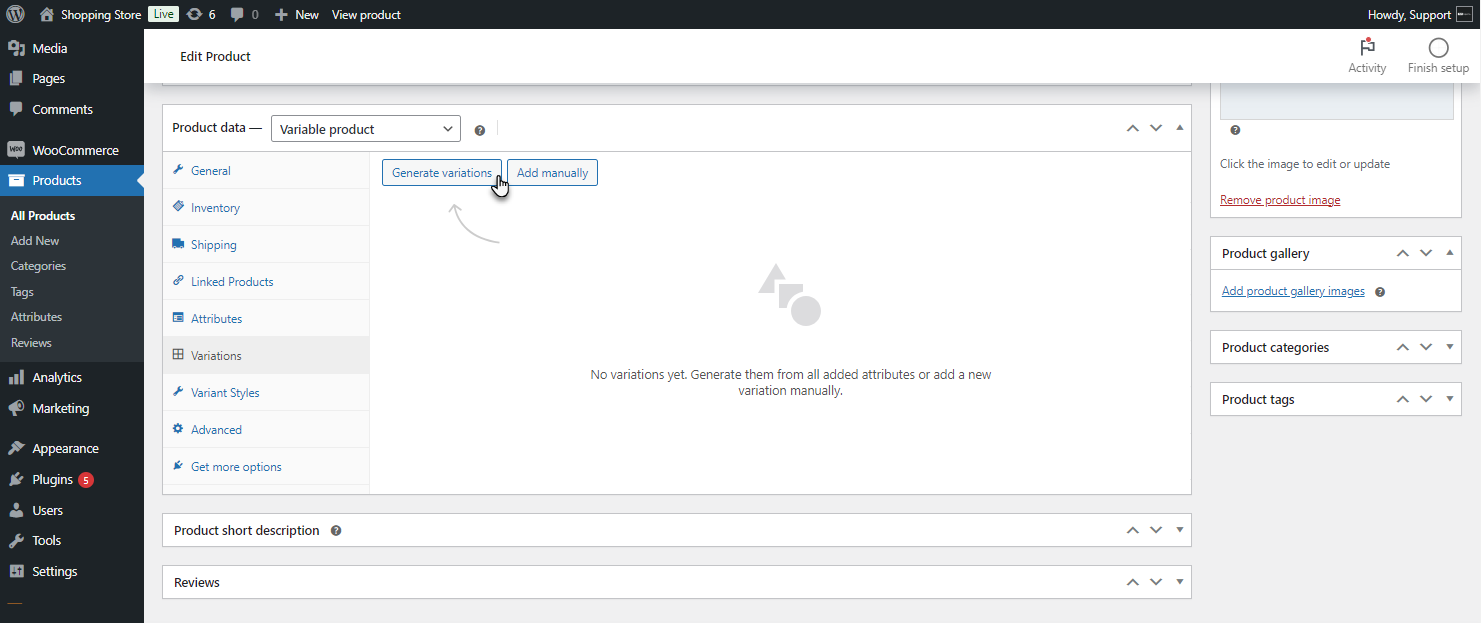The height and width of the screenshot is (623, 1481).
Task: Click the user avatar in admin bar
Action: pyautogui.click(x=1464, y=14)
